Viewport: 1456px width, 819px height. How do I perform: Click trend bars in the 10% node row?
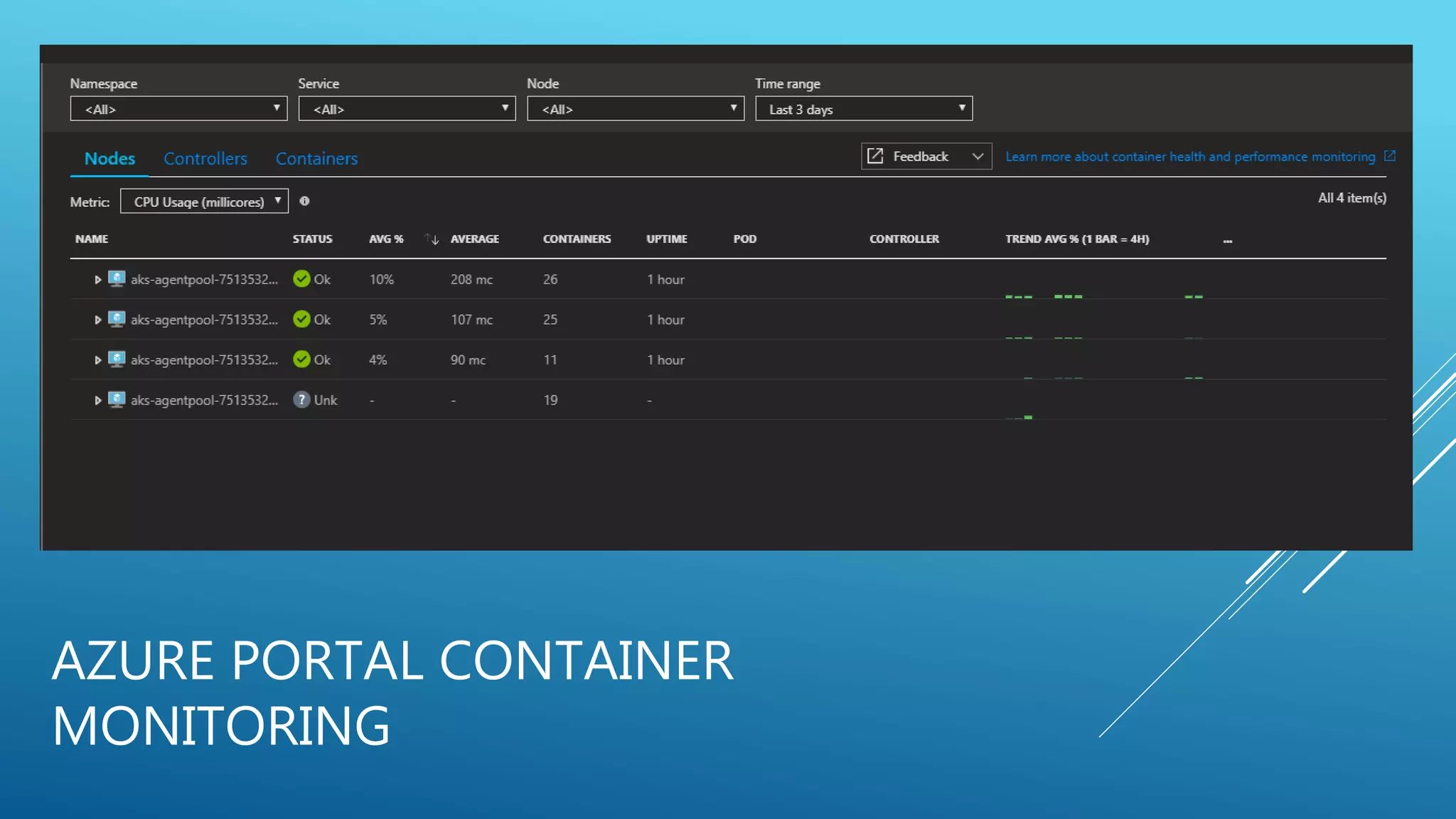(x=1103, y=296)
